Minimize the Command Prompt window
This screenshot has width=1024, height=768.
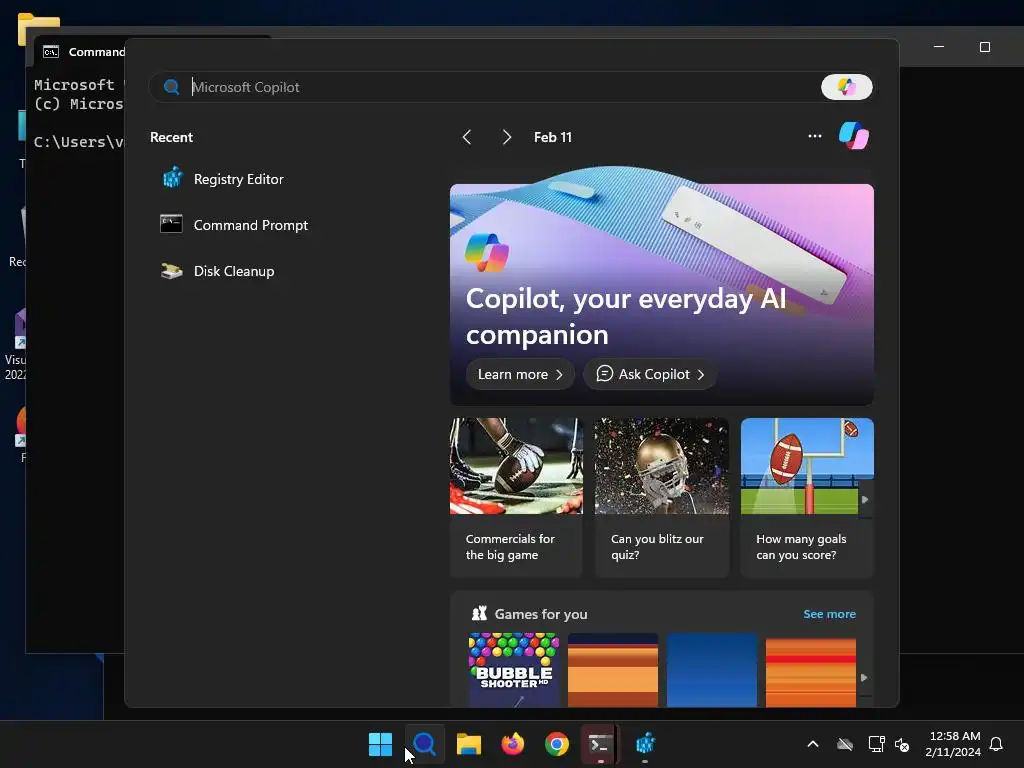(939, 47)
